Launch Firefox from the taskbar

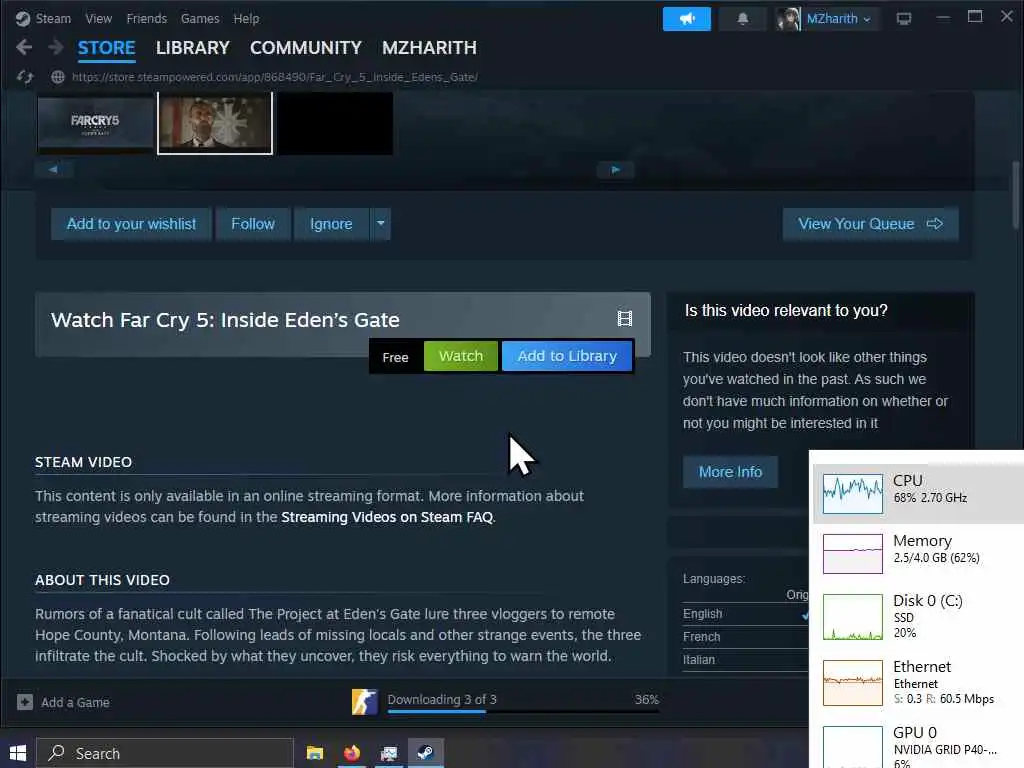pos(352,753)
